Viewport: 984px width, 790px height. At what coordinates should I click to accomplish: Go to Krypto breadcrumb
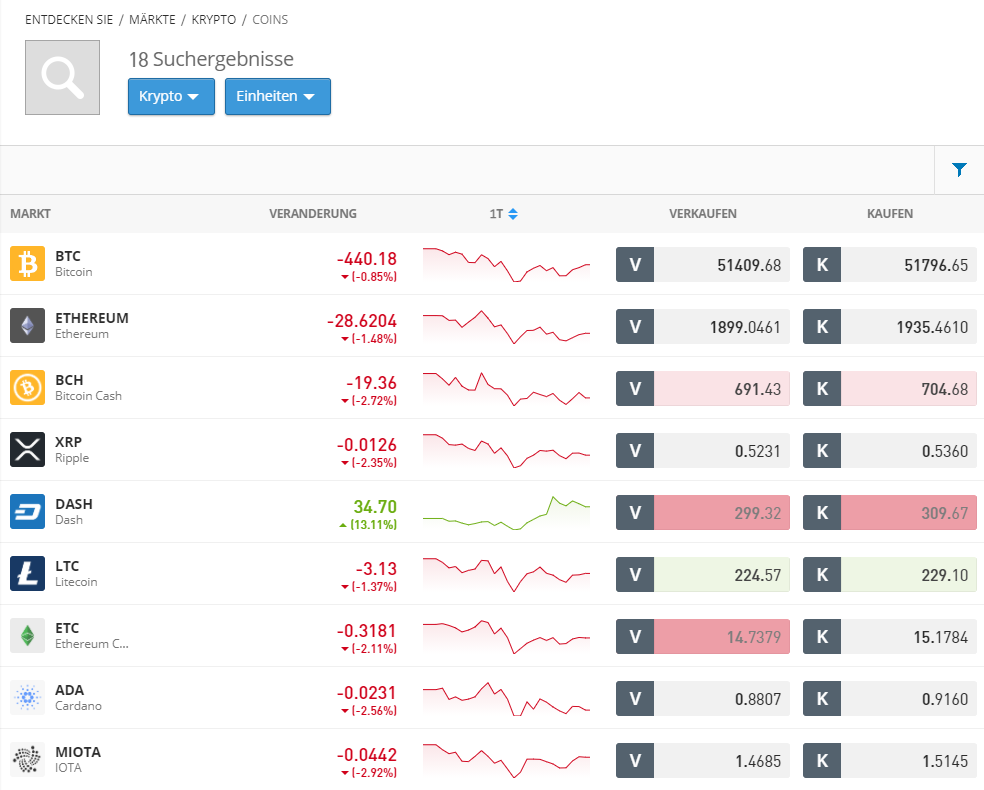(x=213, y=19)
